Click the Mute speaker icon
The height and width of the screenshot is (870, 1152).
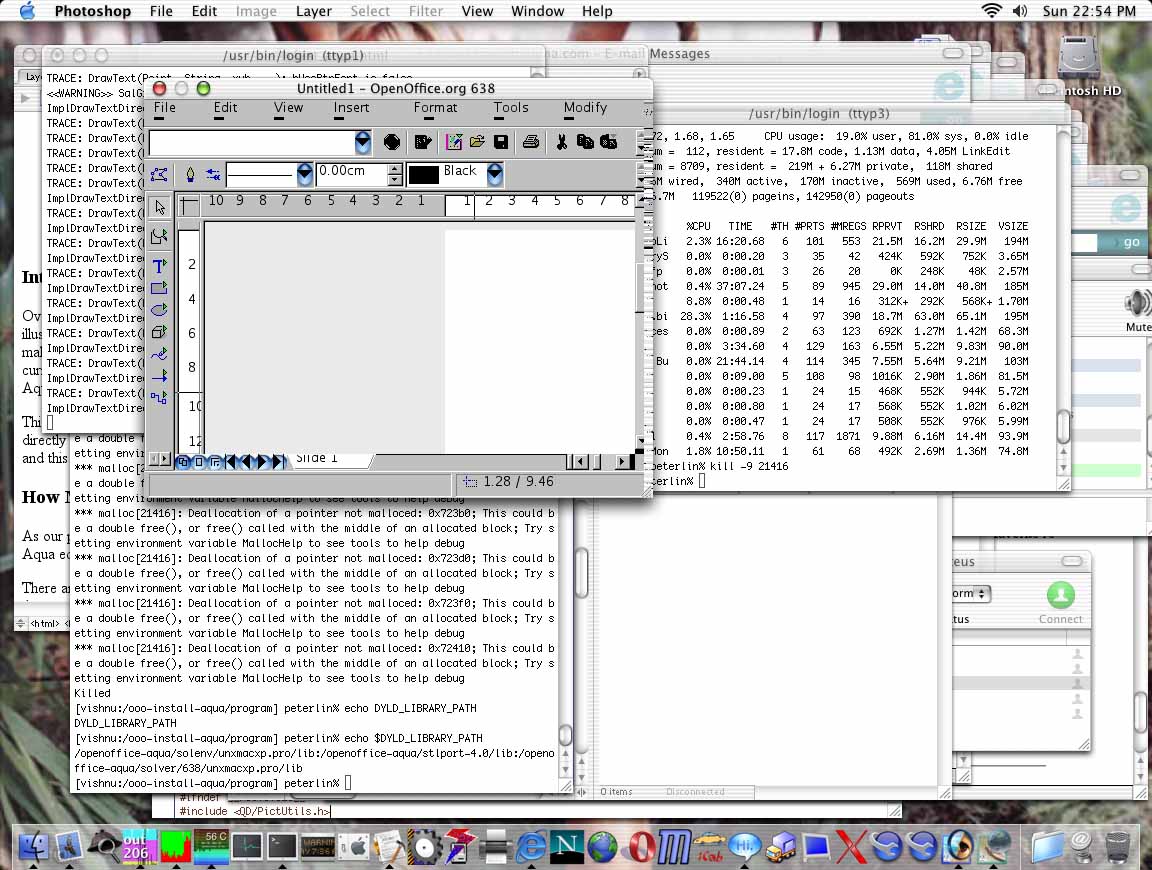coord(1137,304)
